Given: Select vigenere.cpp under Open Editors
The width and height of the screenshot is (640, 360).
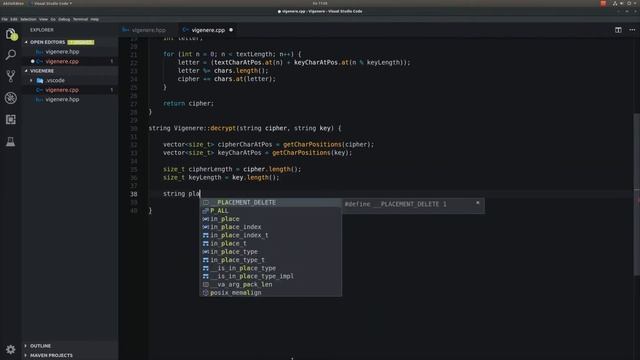Looking at the screenshot, I should [x=70, y=61].
